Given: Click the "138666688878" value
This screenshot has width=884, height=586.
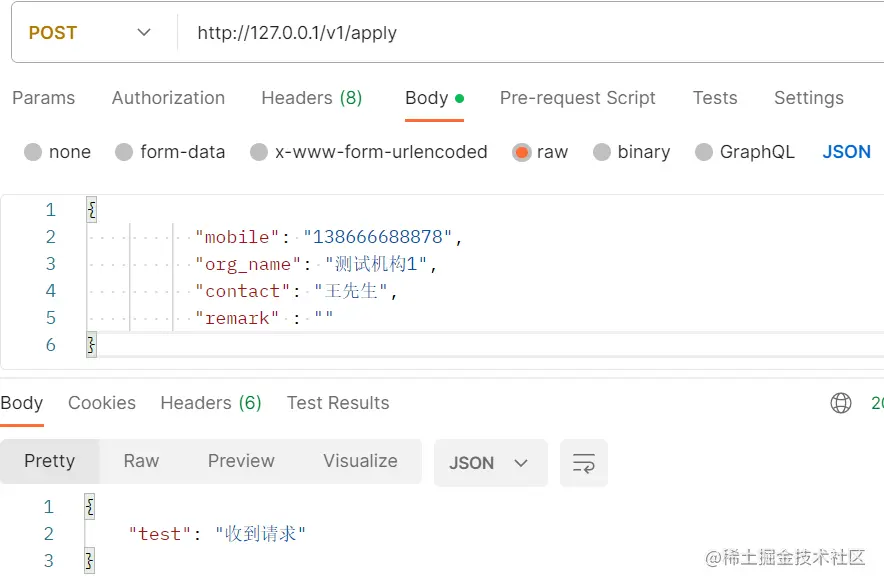Looking at the screenshot, I should click(378, 237).
